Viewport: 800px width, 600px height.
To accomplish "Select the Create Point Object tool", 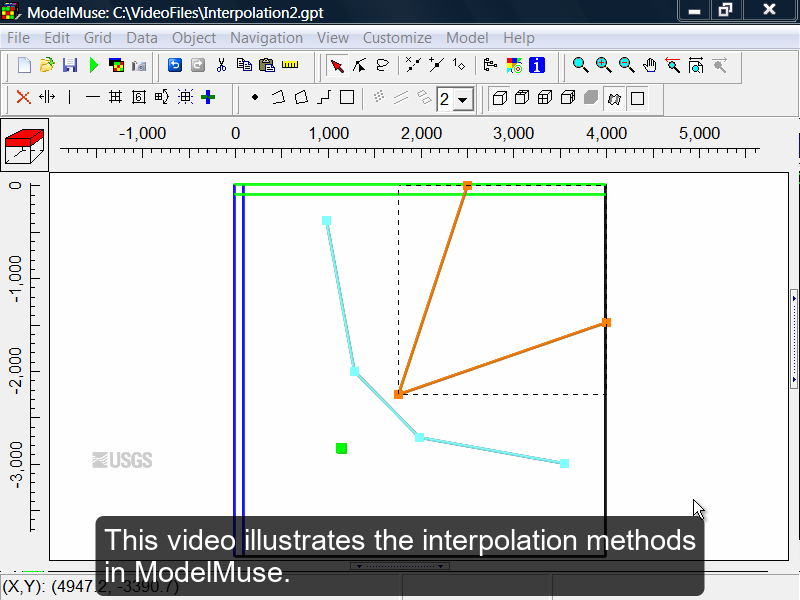I will pos(255,98).
